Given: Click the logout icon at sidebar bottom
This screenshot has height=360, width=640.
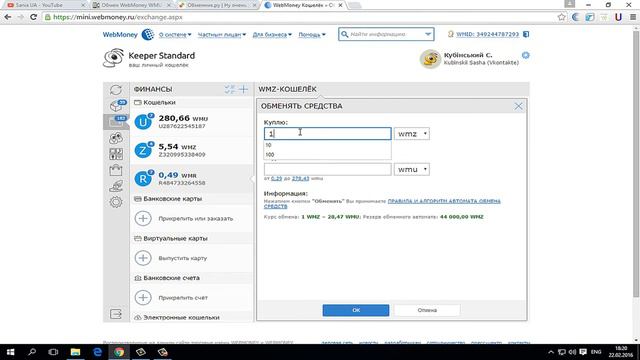Looking at the screenshot, I should (116, 314).
